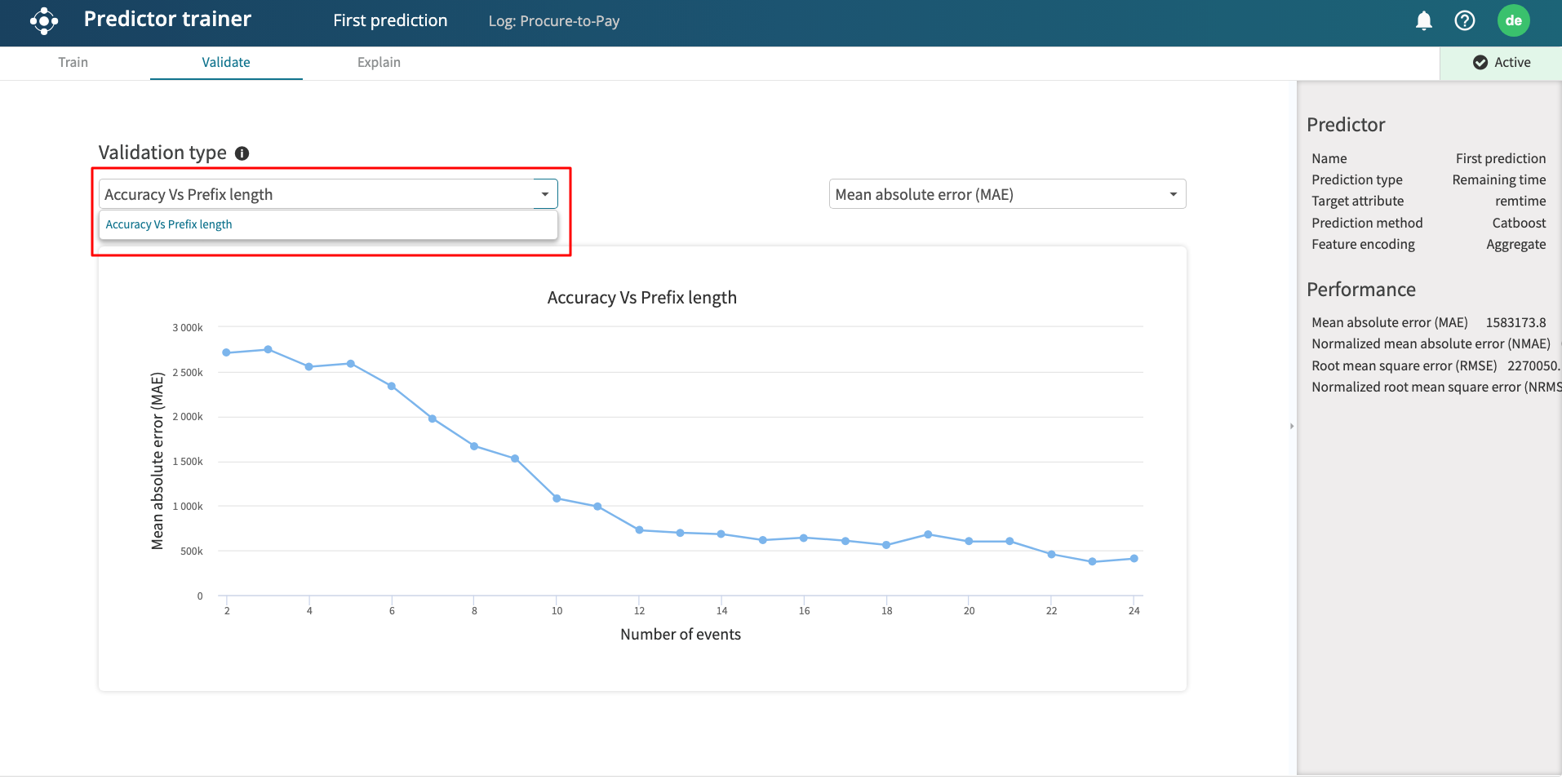The image size is (1562, 784).
Task: Click the Active status checkmark icon
Action: (x=1480, y=63)
